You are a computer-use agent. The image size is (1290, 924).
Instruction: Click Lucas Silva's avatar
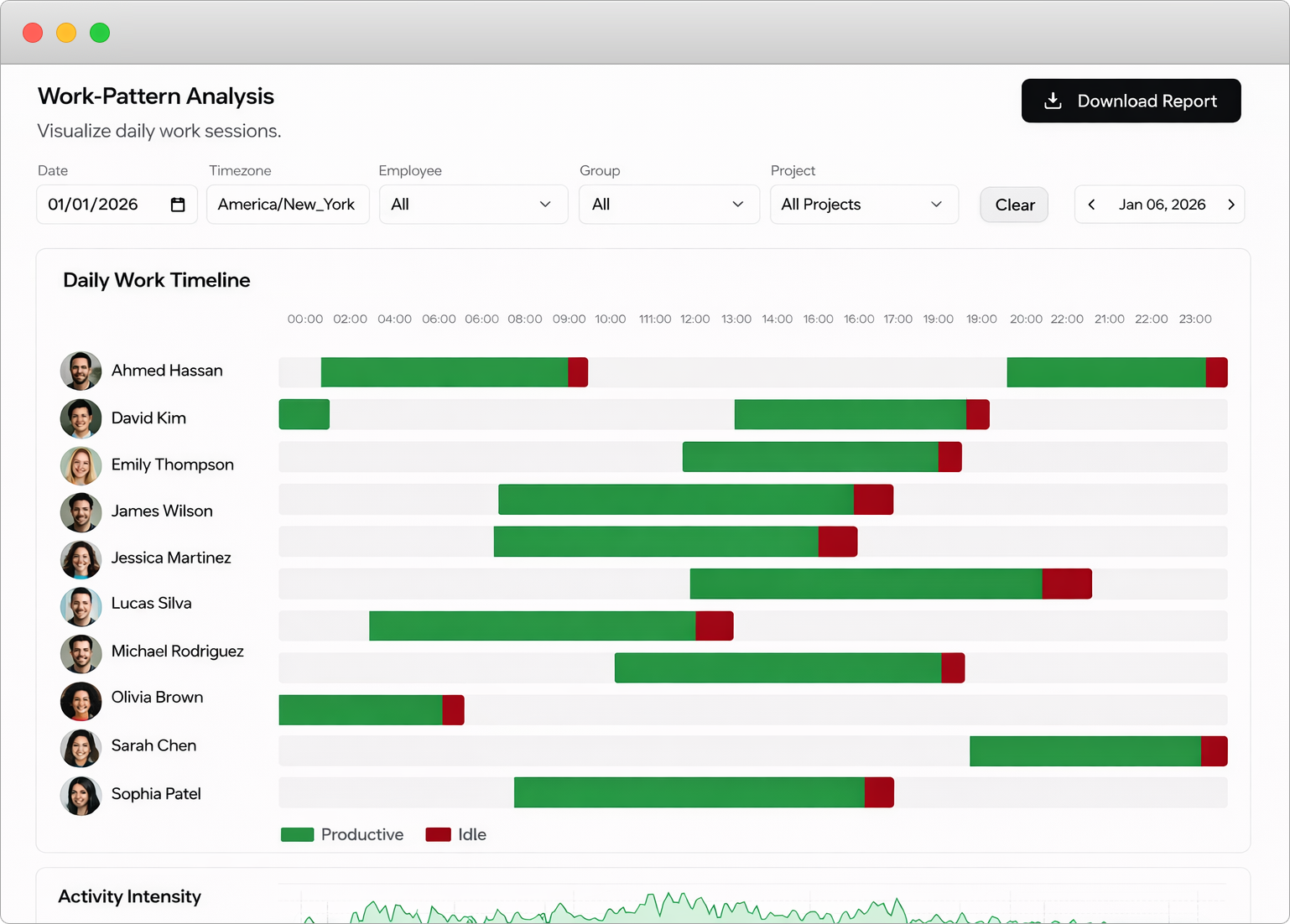coord(81,605)
